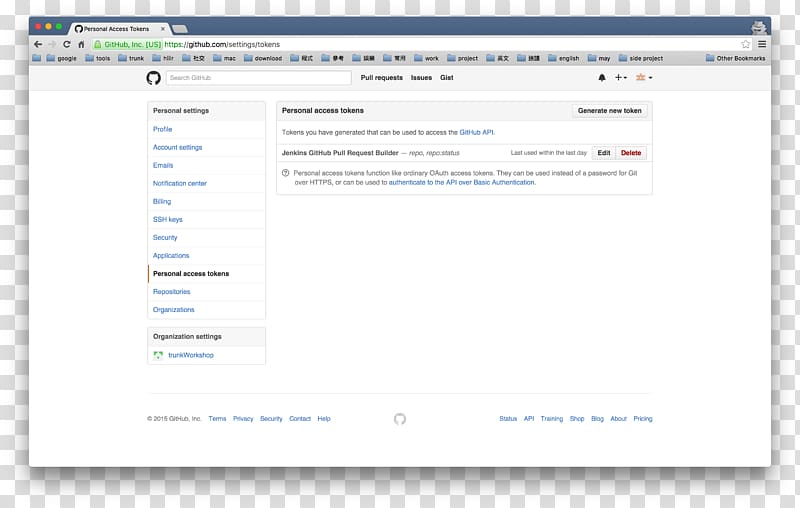Click the GitHub octocat logo in header
This screenshot has width=800, height=508.
(154, 78)
